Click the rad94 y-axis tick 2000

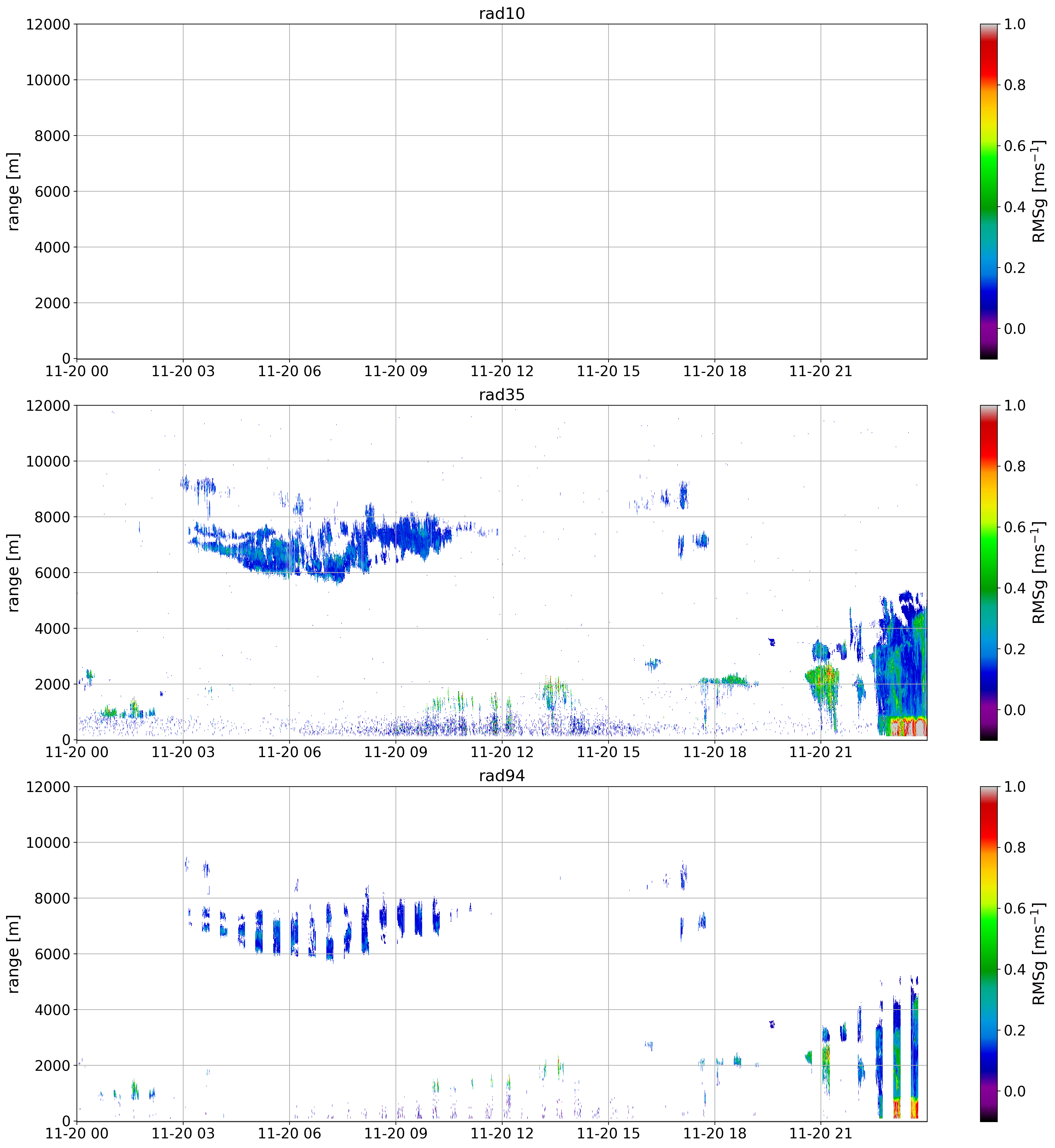click(52, 1065)
